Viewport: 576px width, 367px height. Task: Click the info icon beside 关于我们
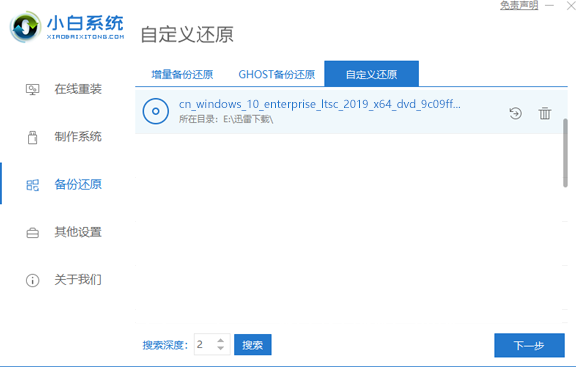[32, 281]
